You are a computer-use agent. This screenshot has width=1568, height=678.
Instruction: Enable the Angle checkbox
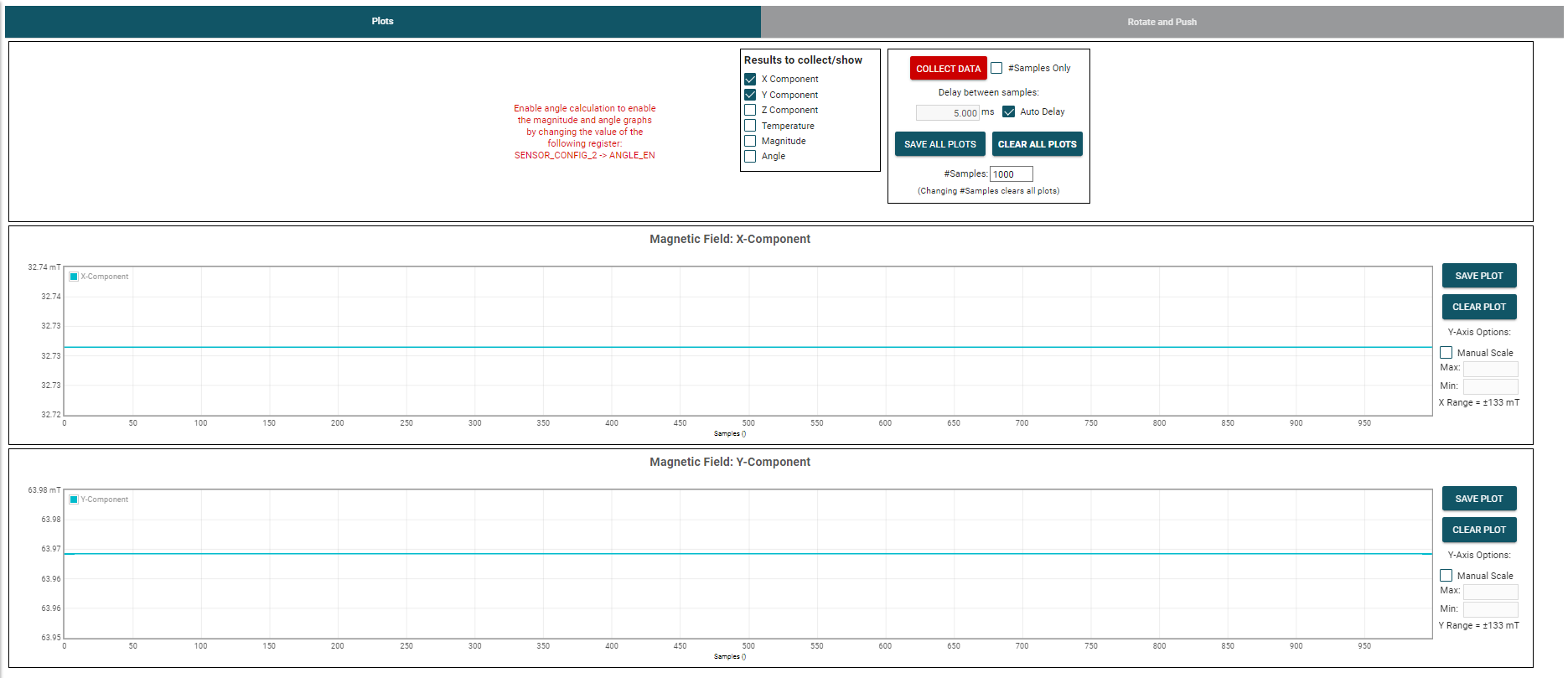(750, 156)
